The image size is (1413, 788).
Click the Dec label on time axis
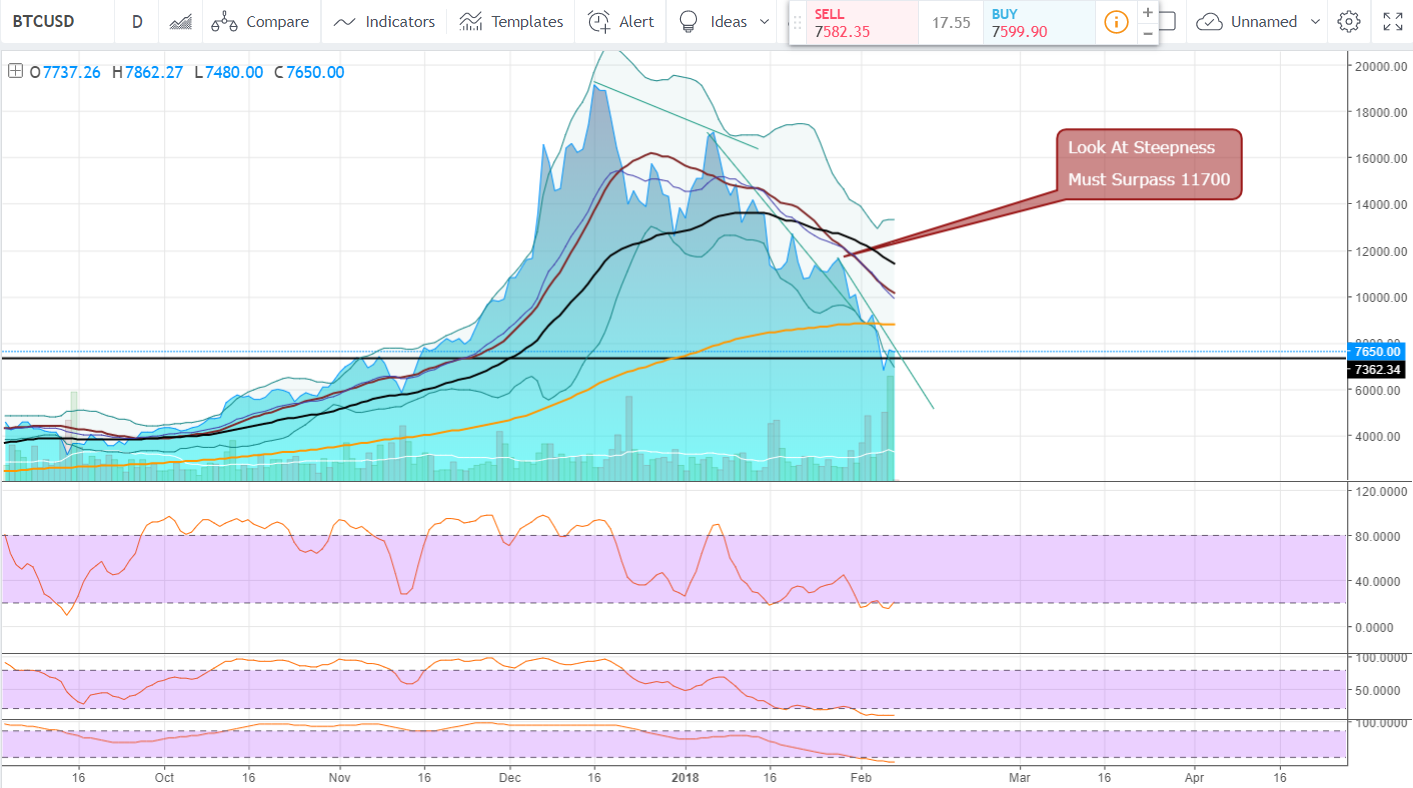tap(510, 777)
